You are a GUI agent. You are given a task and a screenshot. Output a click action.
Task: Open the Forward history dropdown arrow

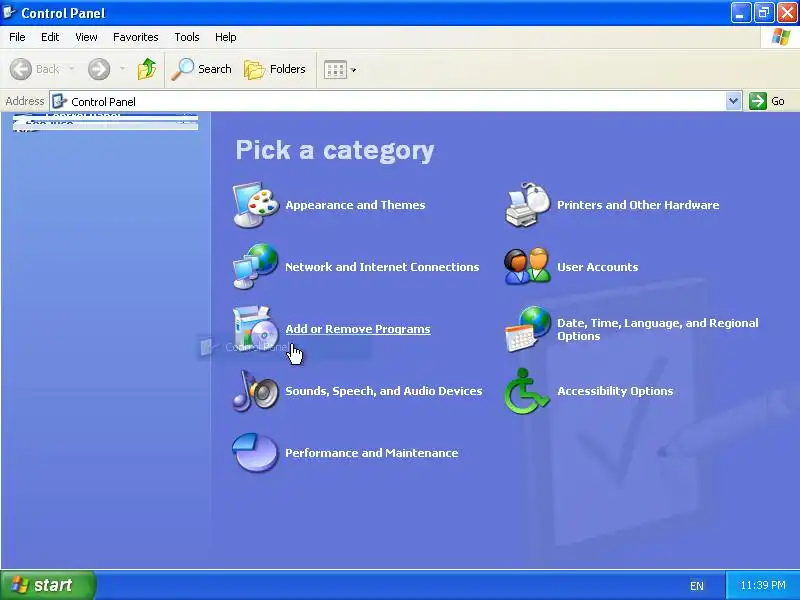click(122, 69)
